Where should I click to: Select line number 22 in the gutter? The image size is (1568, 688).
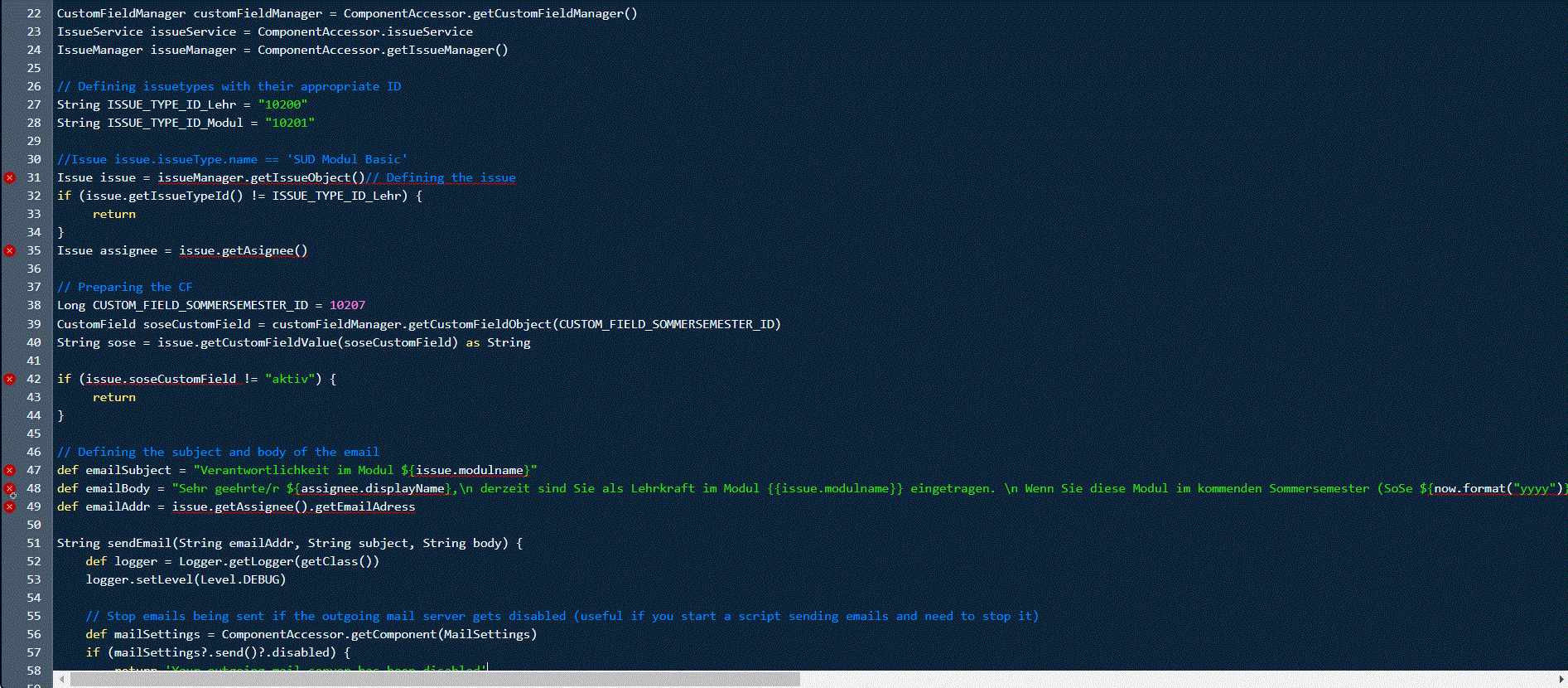(34, 13)
